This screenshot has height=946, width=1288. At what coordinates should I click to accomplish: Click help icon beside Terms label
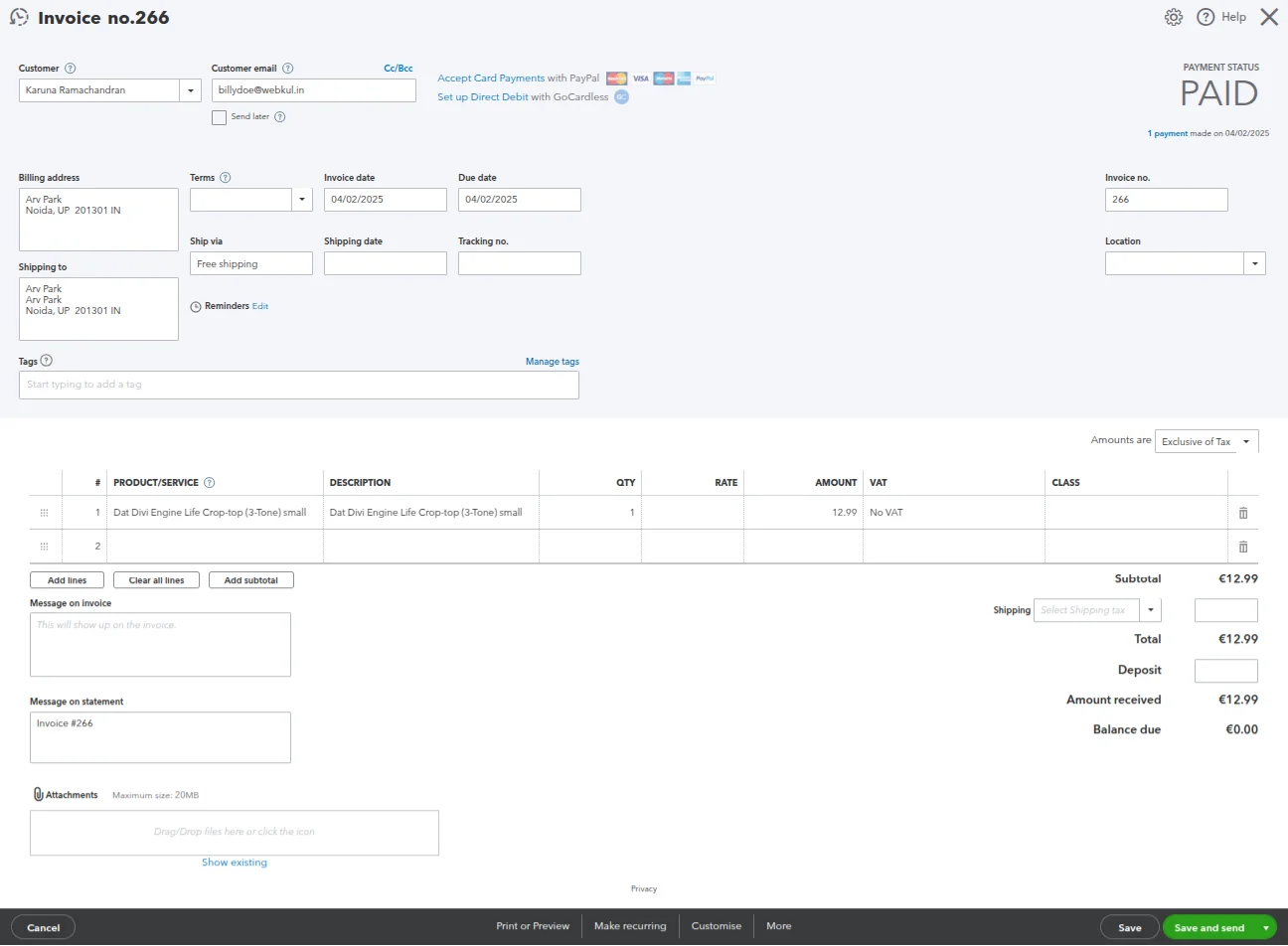click(x=226, y=178)
